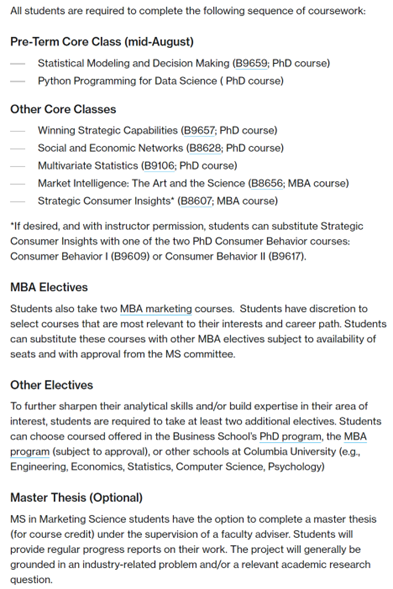Visit the B8607 course link

point(196,201)
